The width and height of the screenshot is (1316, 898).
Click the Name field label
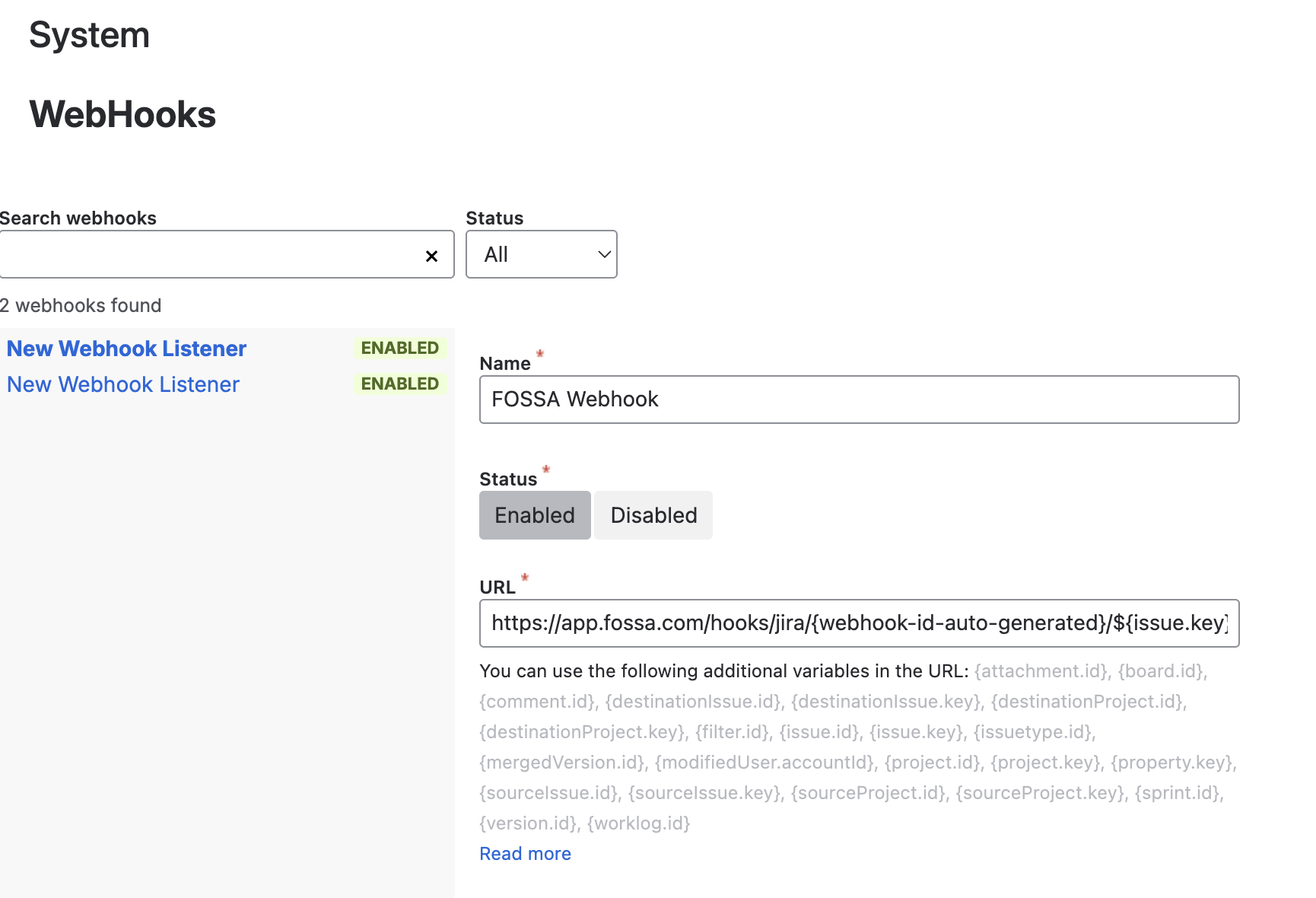tap(505, 364)
